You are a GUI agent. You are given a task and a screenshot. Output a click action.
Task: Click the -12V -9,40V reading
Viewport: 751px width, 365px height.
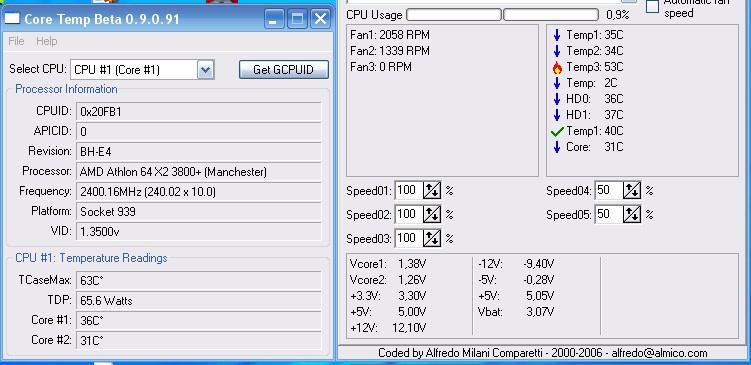click(516, 263)
